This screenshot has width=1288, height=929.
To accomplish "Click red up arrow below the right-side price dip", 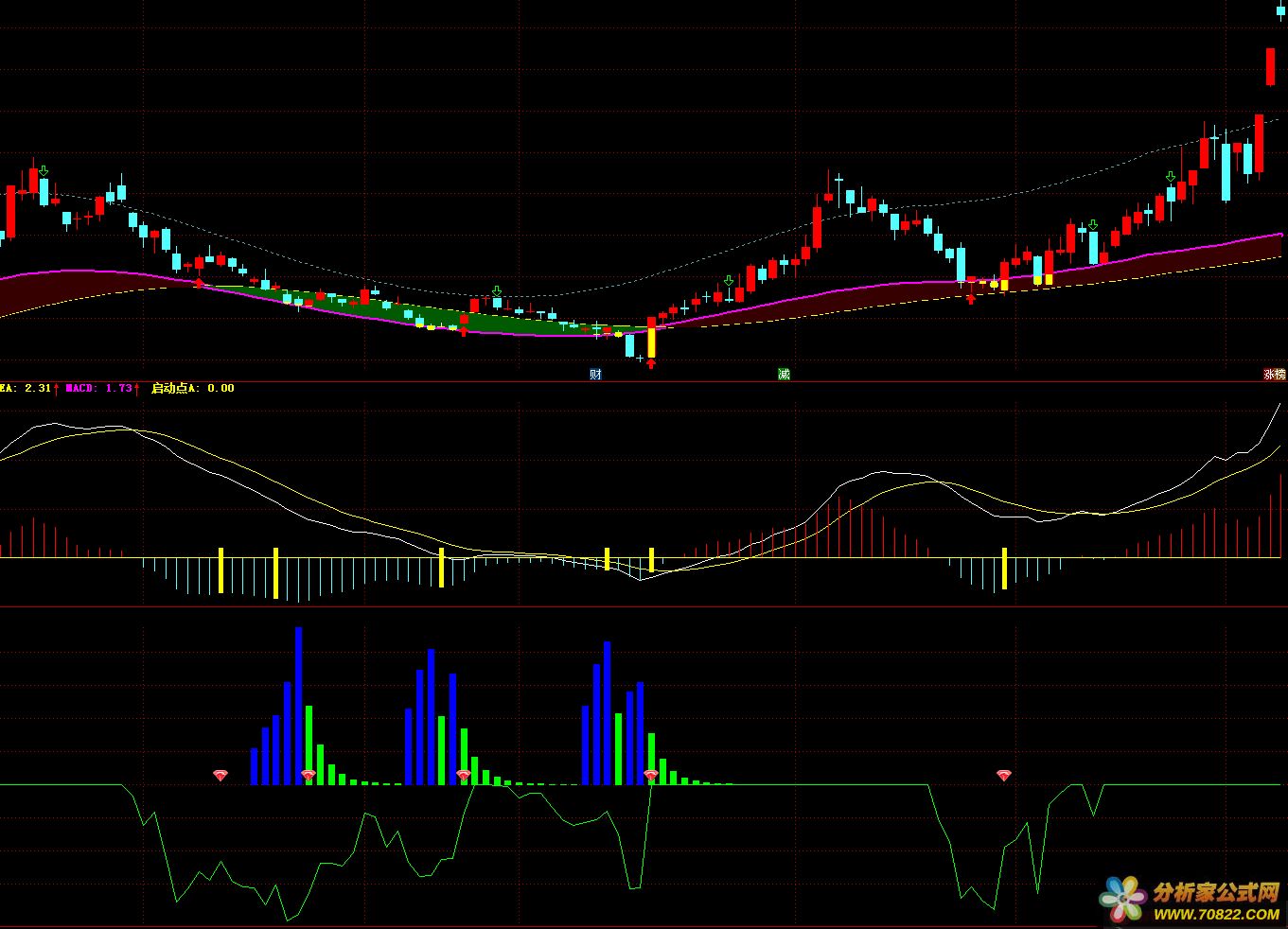I will (x=970, y=299).
